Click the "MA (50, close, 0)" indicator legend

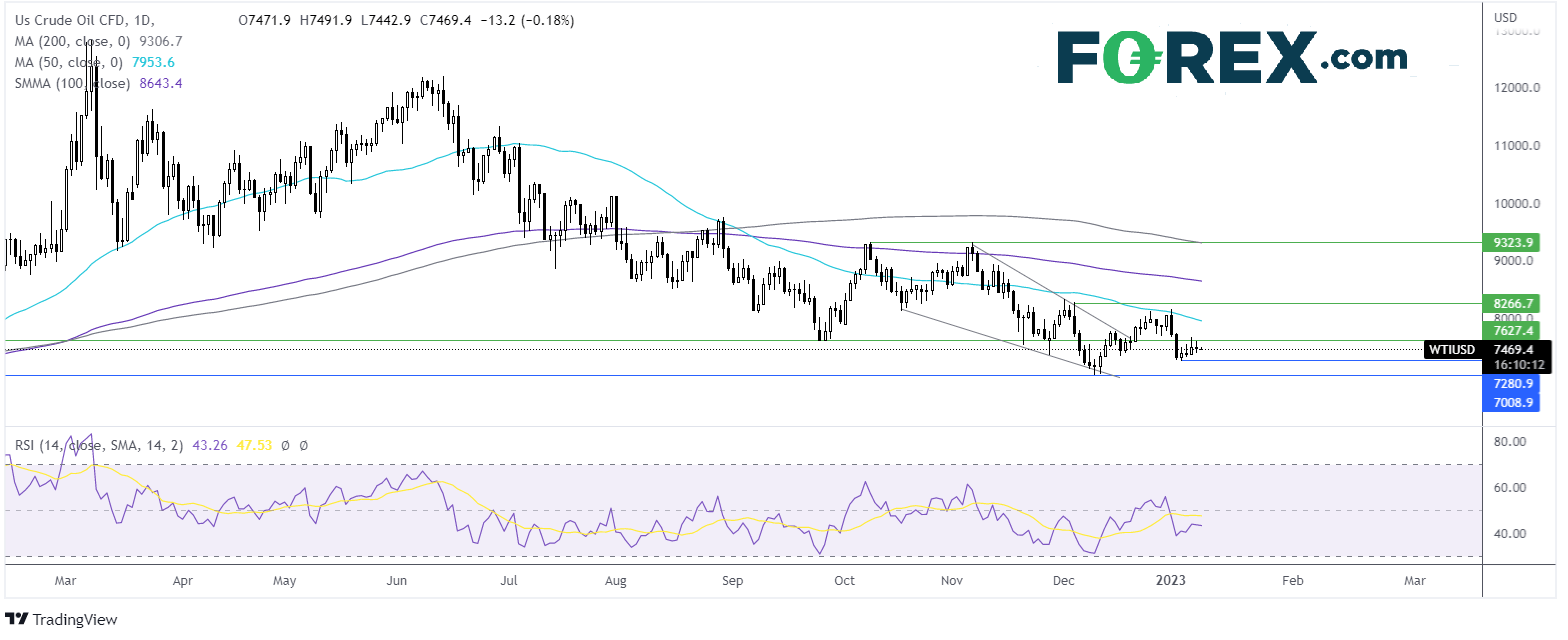tap(71, 62)
